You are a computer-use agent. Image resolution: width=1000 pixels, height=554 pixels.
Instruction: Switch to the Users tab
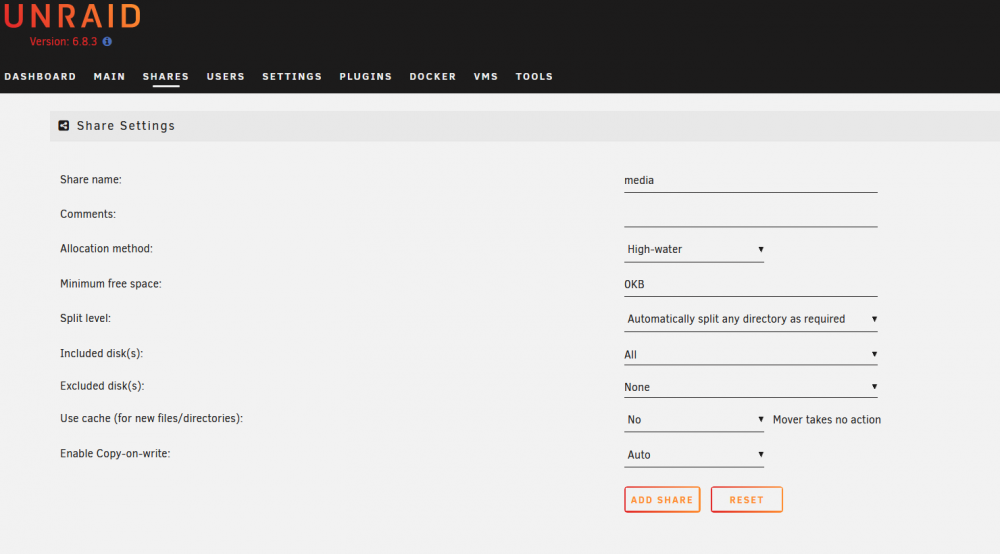point(226,77)
